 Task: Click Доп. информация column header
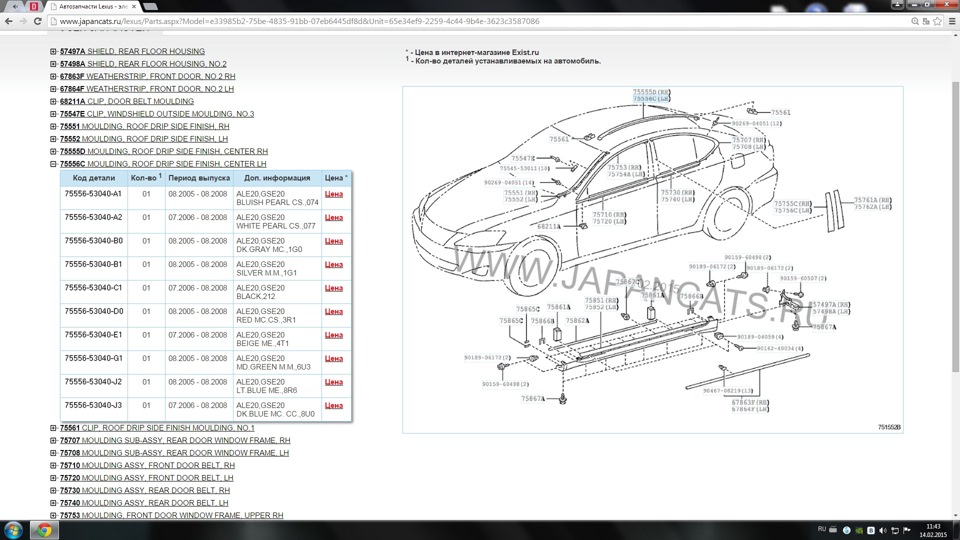click(x=277, y=178)
